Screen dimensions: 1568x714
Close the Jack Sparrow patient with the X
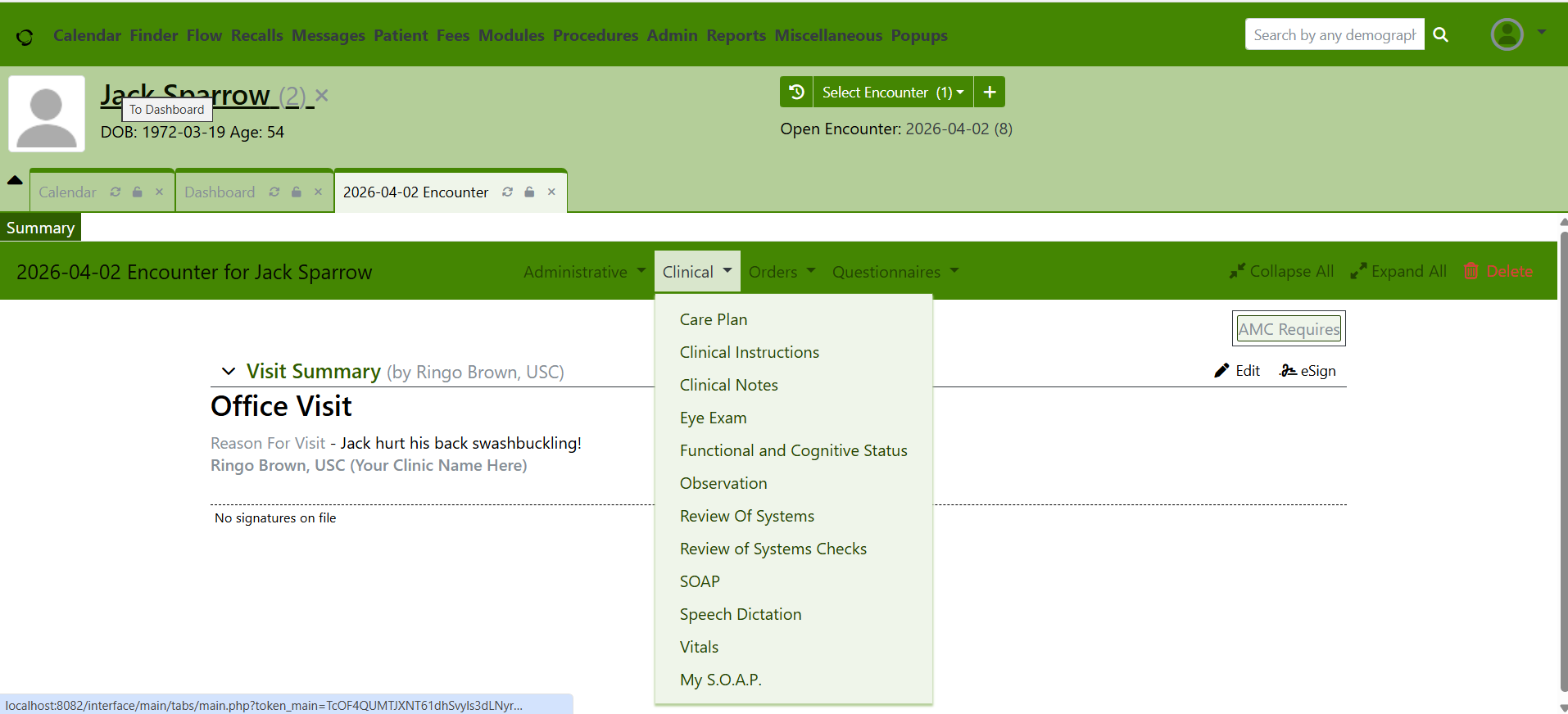(322, 96)
